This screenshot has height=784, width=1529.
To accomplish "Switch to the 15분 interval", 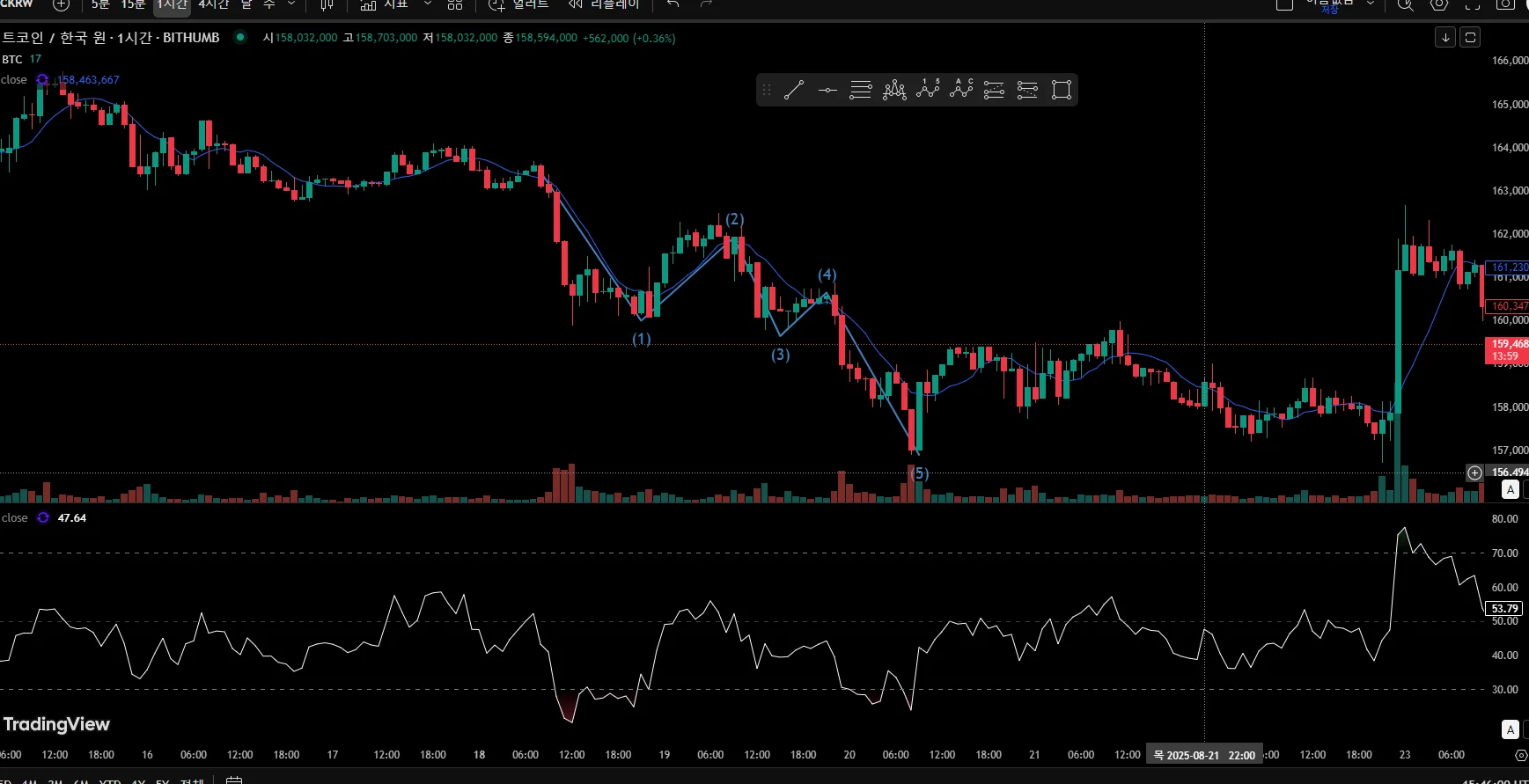I will [133, 4].
